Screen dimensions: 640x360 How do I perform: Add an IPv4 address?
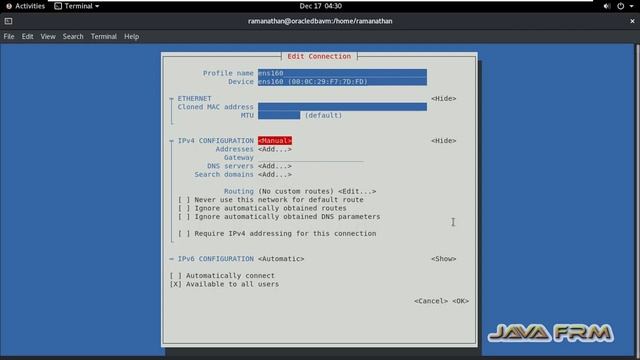[x=275, y=149]
